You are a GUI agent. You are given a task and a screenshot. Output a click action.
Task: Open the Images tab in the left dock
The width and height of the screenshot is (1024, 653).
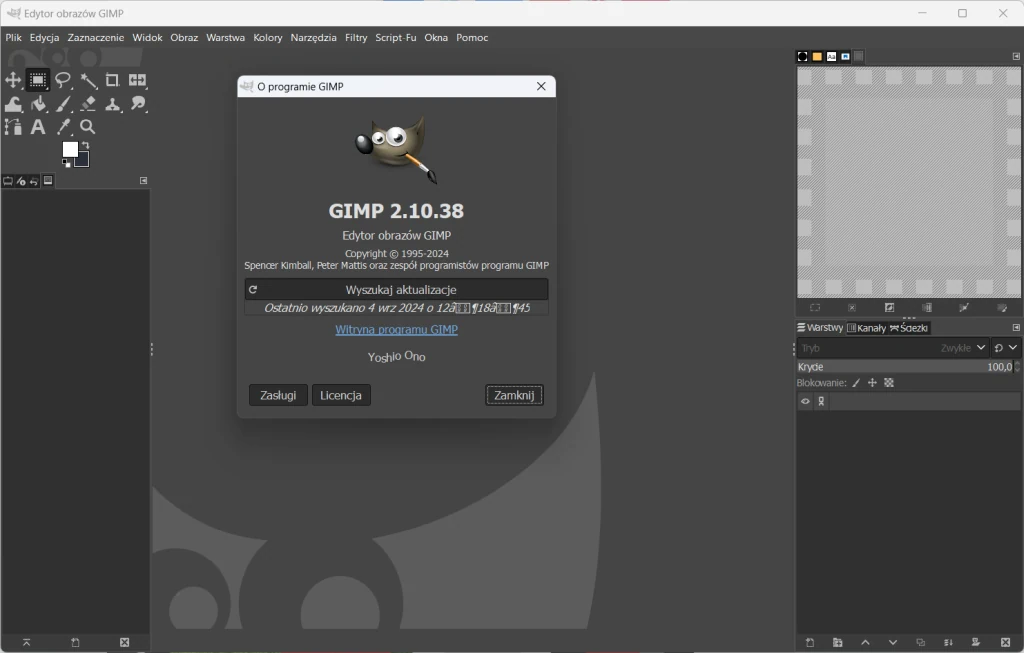coord(48,181)
